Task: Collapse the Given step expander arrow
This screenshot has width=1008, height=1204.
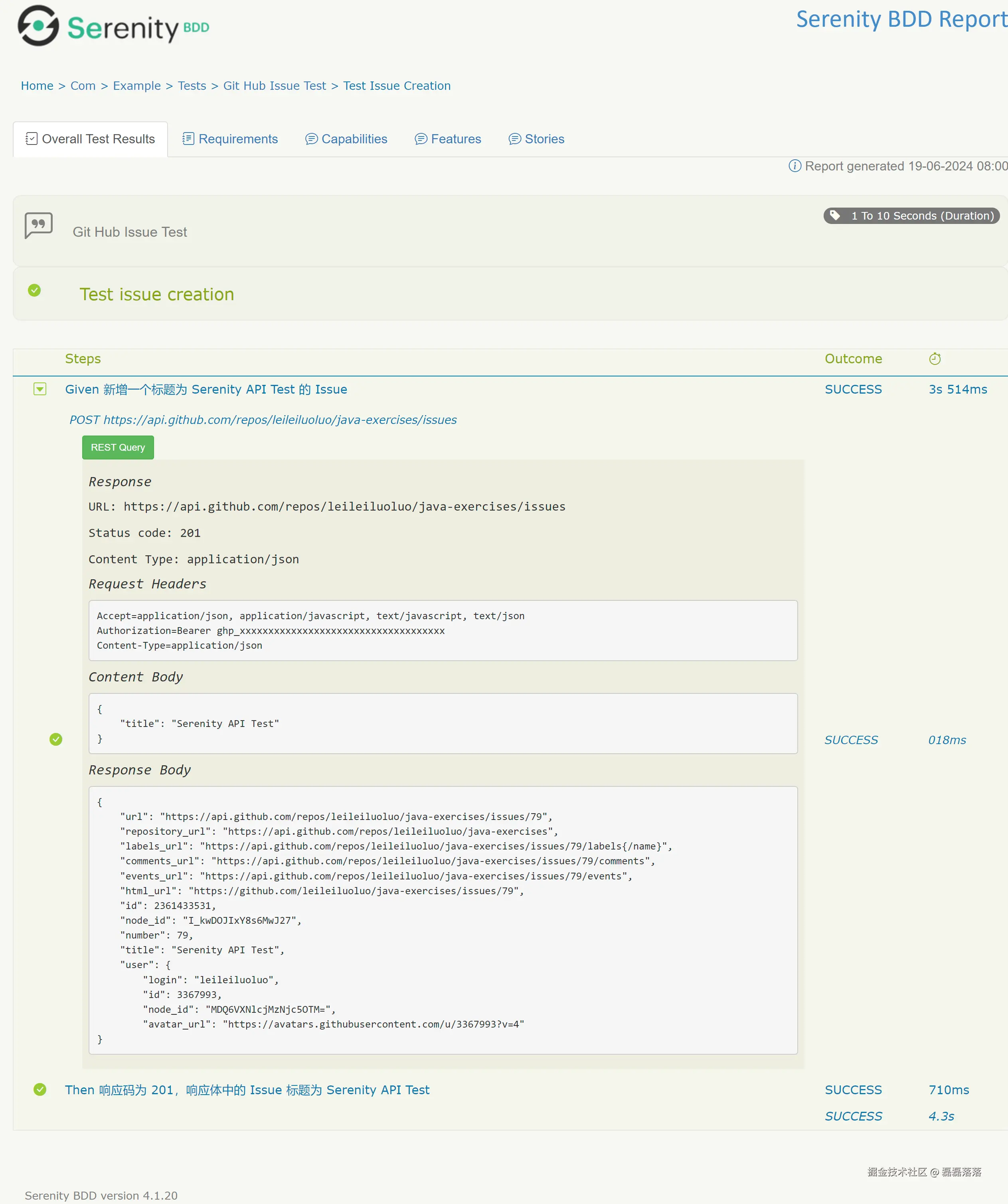Action: tap(40, 389)
